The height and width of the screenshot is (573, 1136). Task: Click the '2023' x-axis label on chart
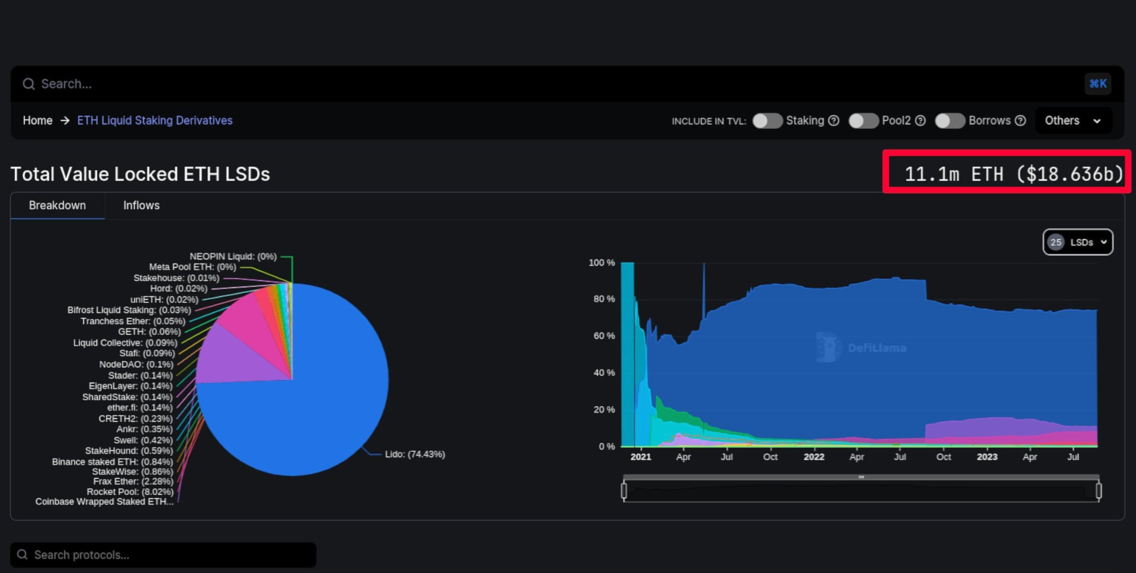click(987, 457)
